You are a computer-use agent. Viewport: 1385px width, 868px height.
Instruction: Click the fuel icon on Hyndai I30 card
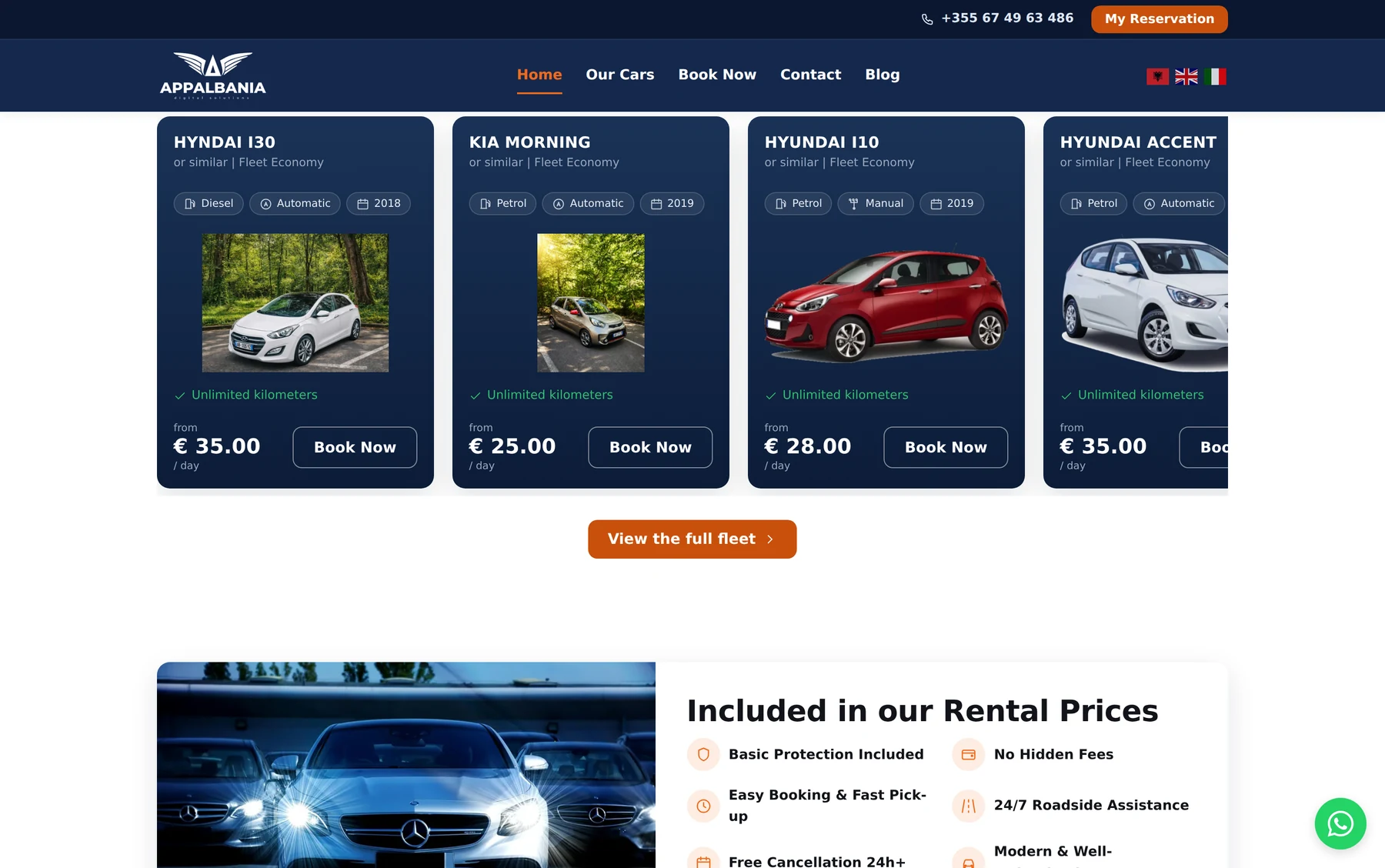pyautogui.click(x=190, y=204)
